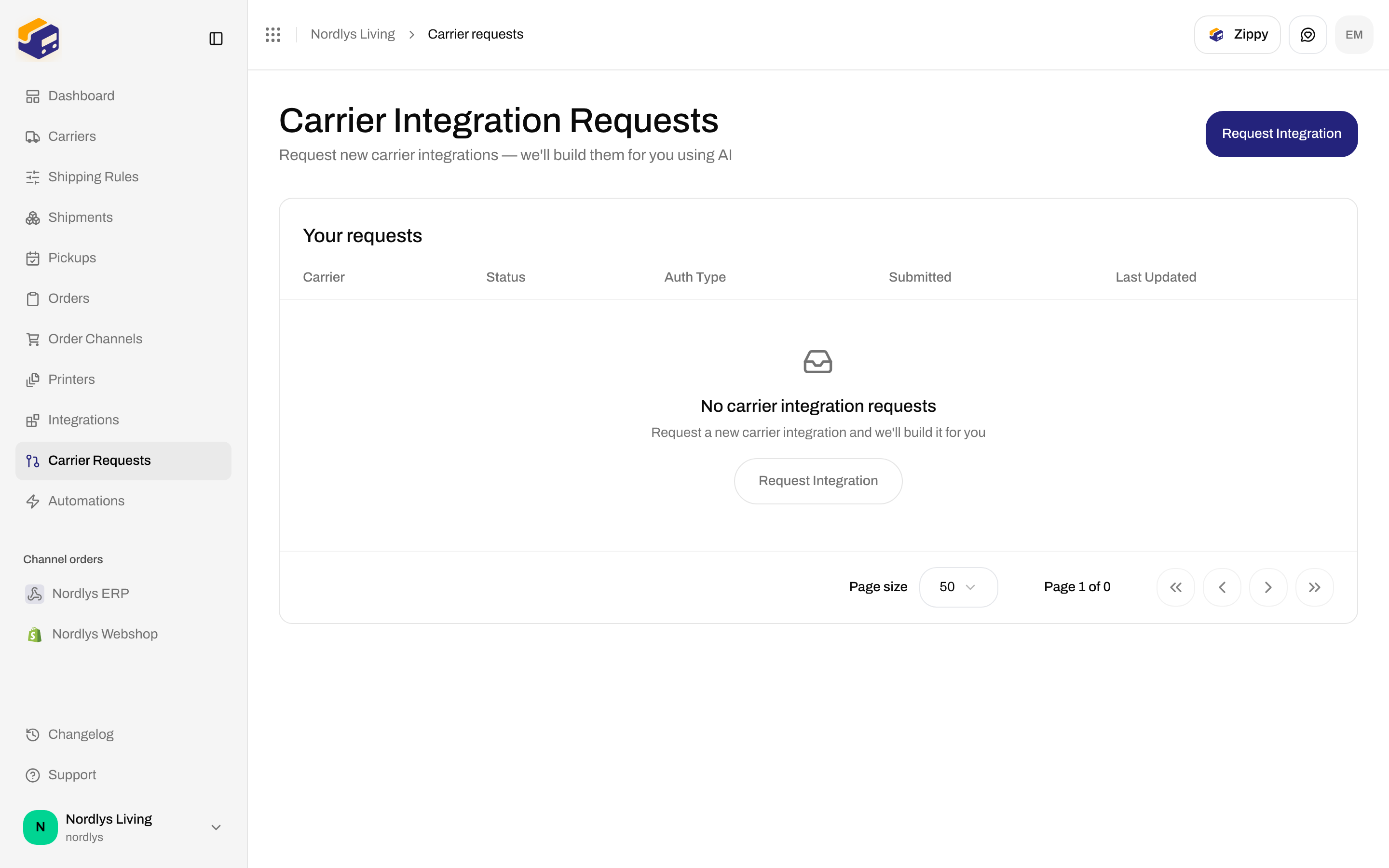Click the 'Your requests' heading
Viewport: 1389px width, 868px height.
click(362, 236)
